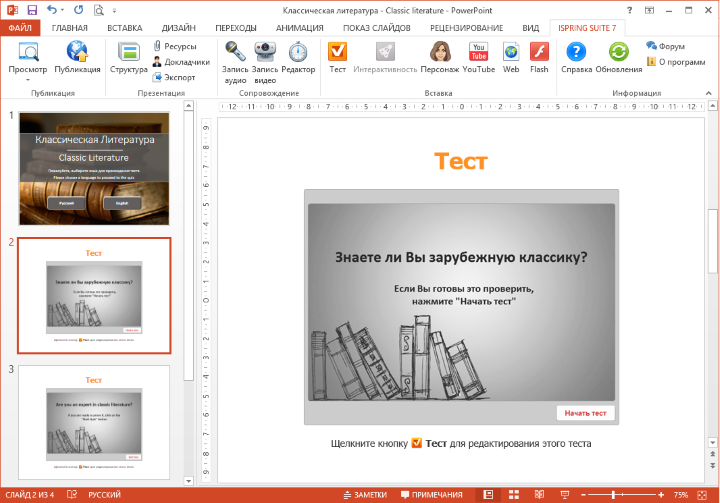Viewport: 720px width, 503px height.
Task: Go to previous slide arrow
Action: (x=712, y=454)
